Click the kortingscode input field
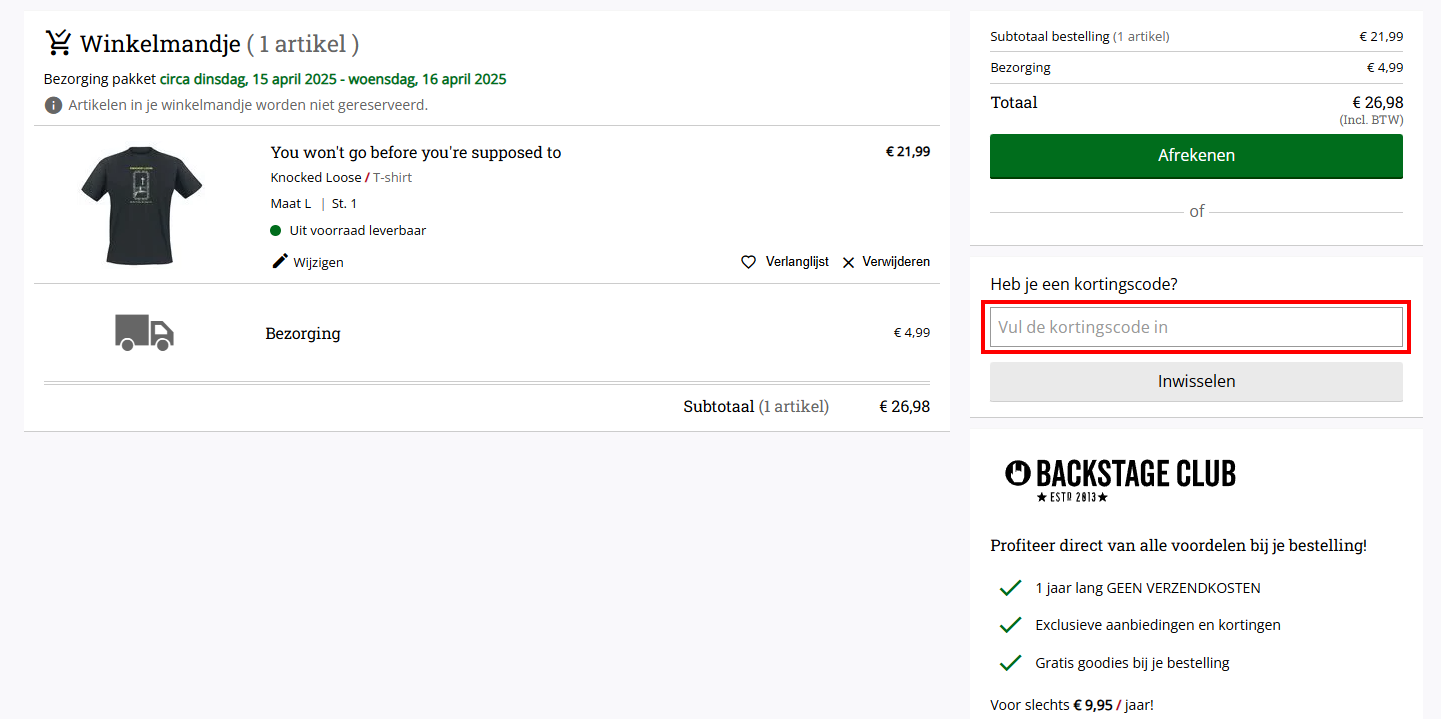The image size is (1441, 719). click(x=1195, y=327)
